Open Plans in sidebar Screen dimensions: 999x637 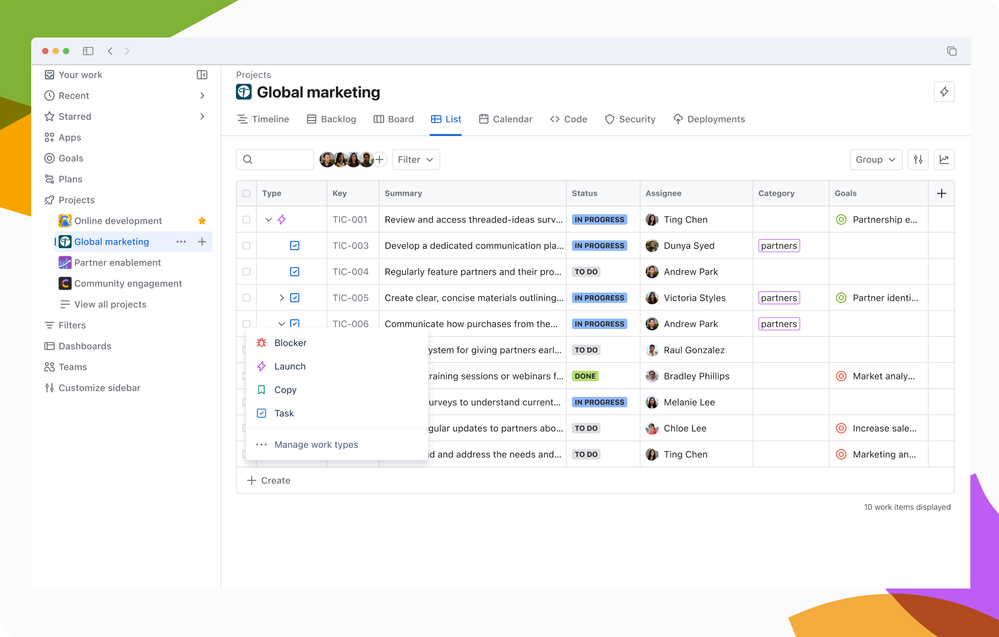pos(63,179)
